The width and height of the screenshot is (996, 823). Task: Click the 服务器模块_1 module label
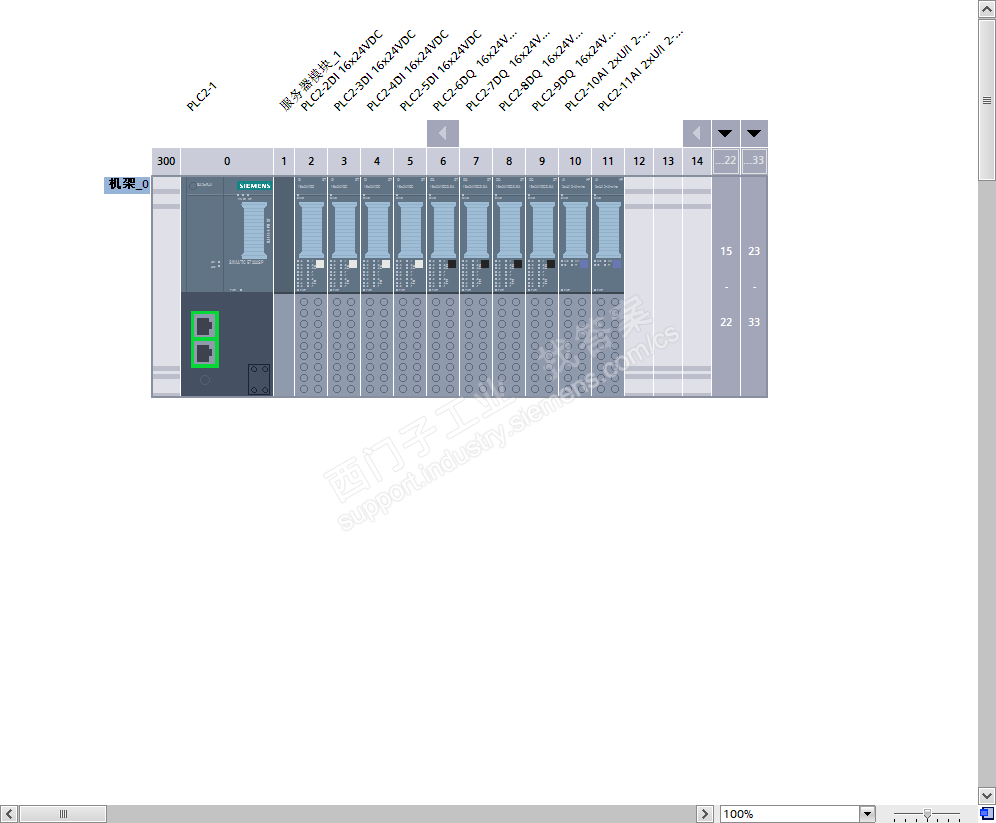coord(311,81)
